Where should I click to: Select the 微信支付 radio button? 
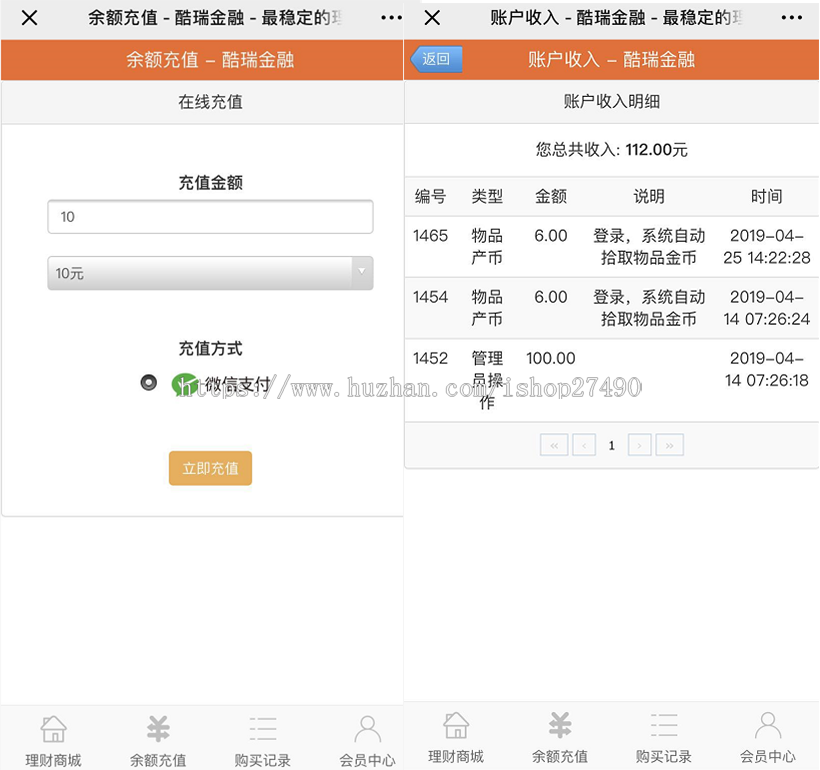pos(149,383)
